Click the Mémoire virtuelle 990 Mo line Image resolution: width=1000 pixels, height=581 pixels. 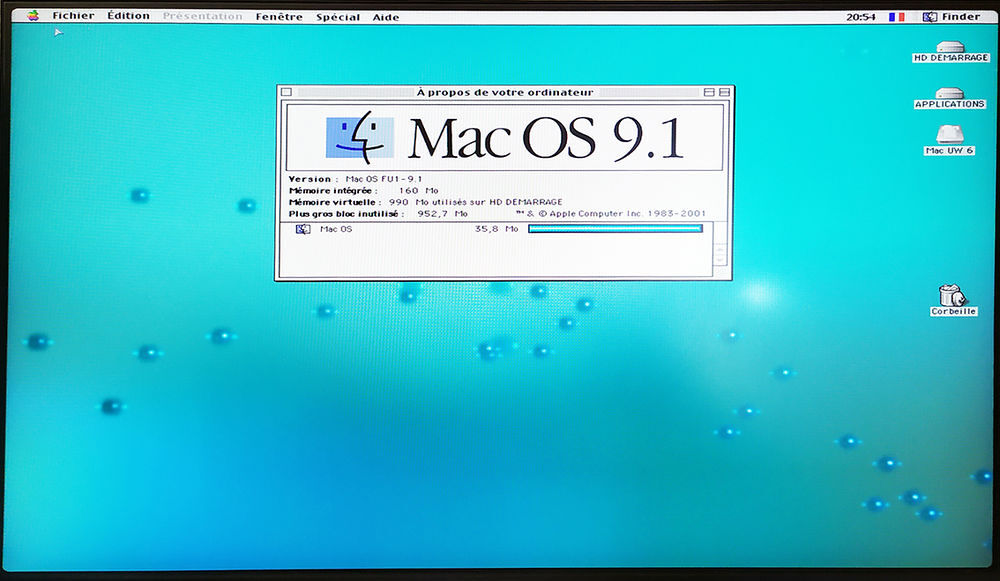coord(425,202)
